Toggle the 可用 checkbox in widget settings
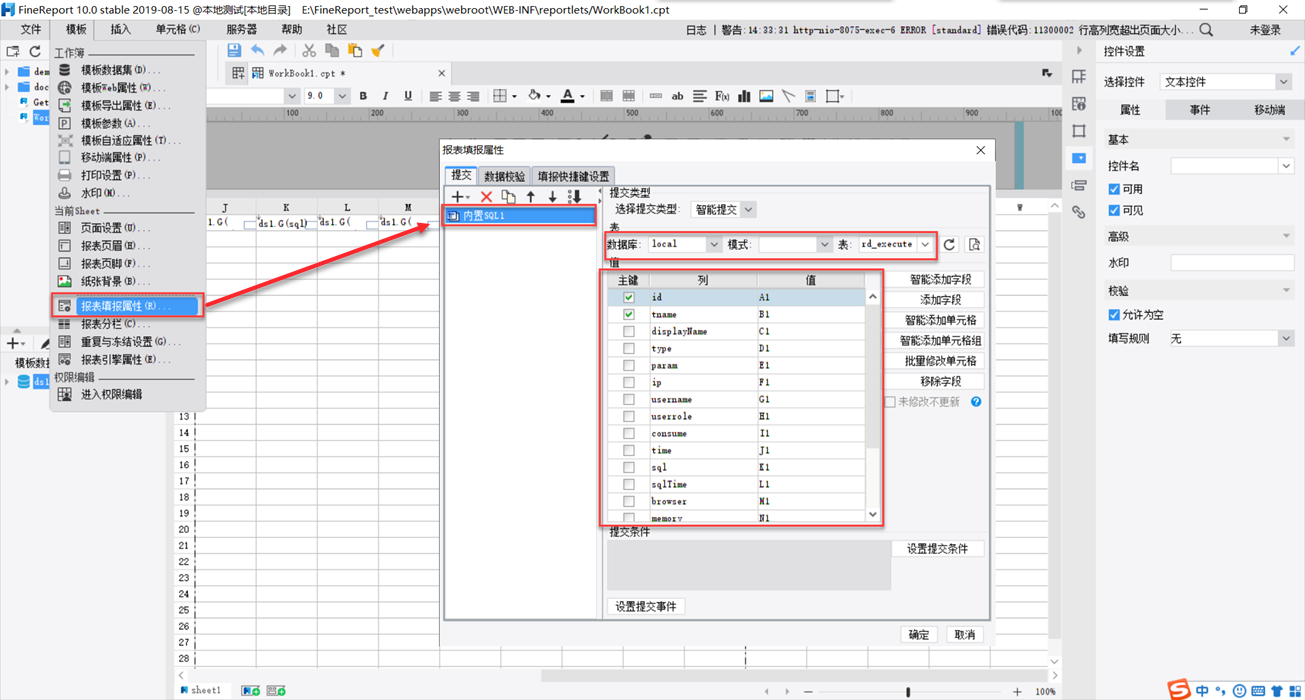Image resolution: width=1305 pixels, height=700 pixels. click(x=1114, y=189)
